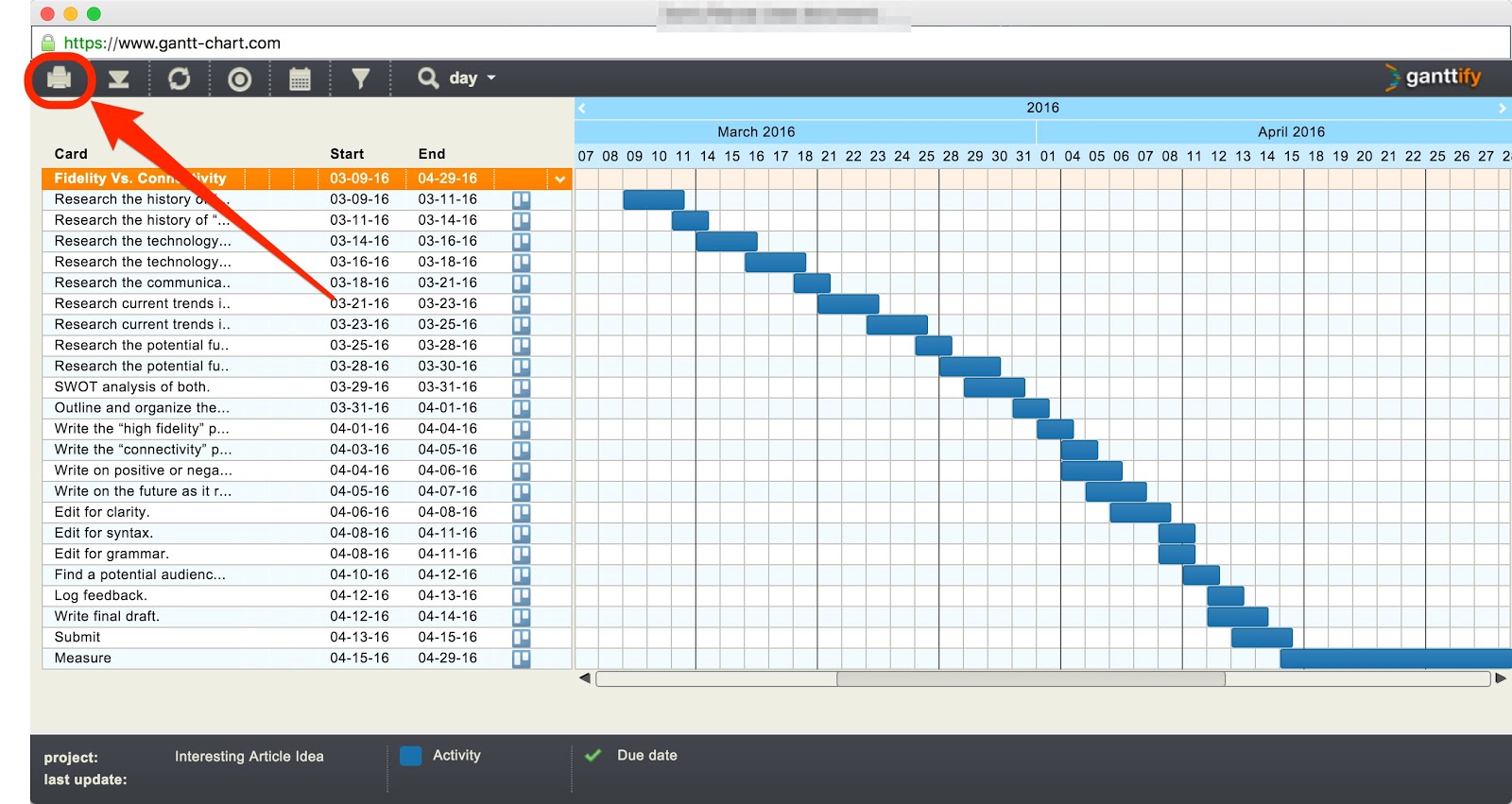This screenshot has height=804, width=1512.
Task: Click the sigma summary toolbar icon
Action: pos(118,78)
